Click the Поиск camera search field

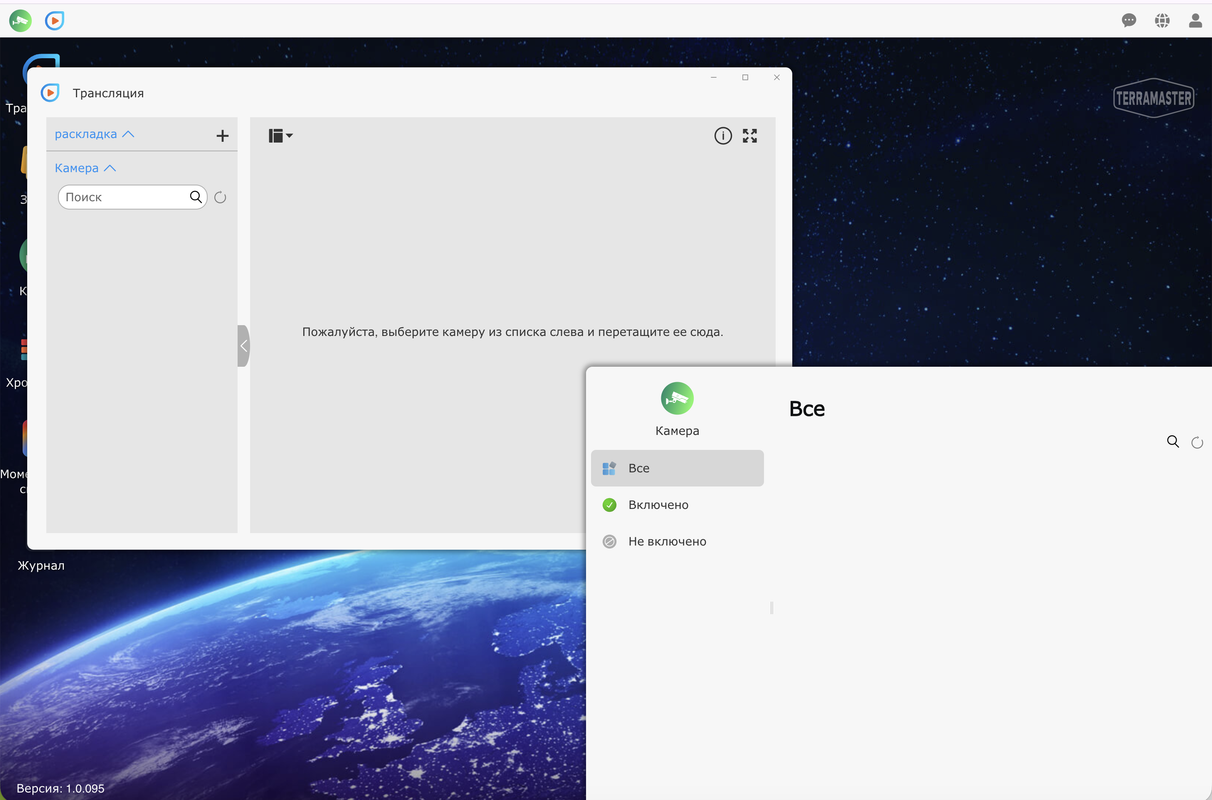[132, 197]
